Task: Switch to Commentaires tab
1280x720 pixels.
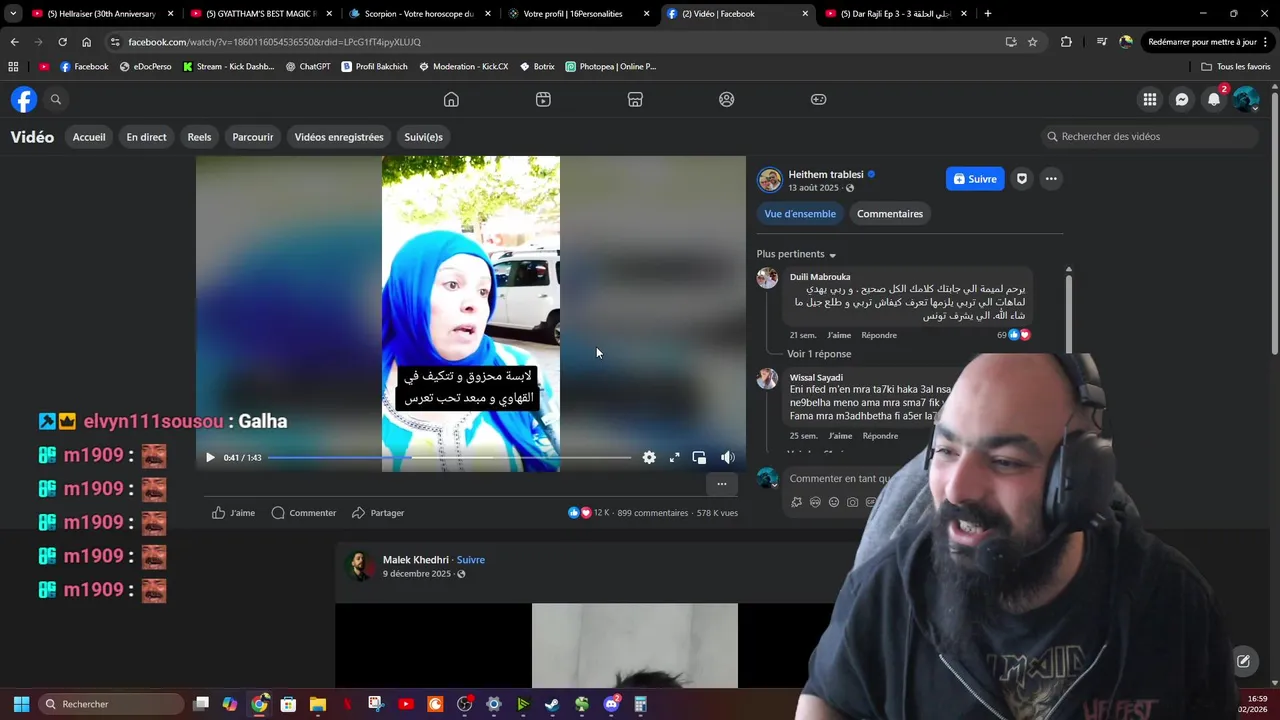Action: [x=890, y=214]
